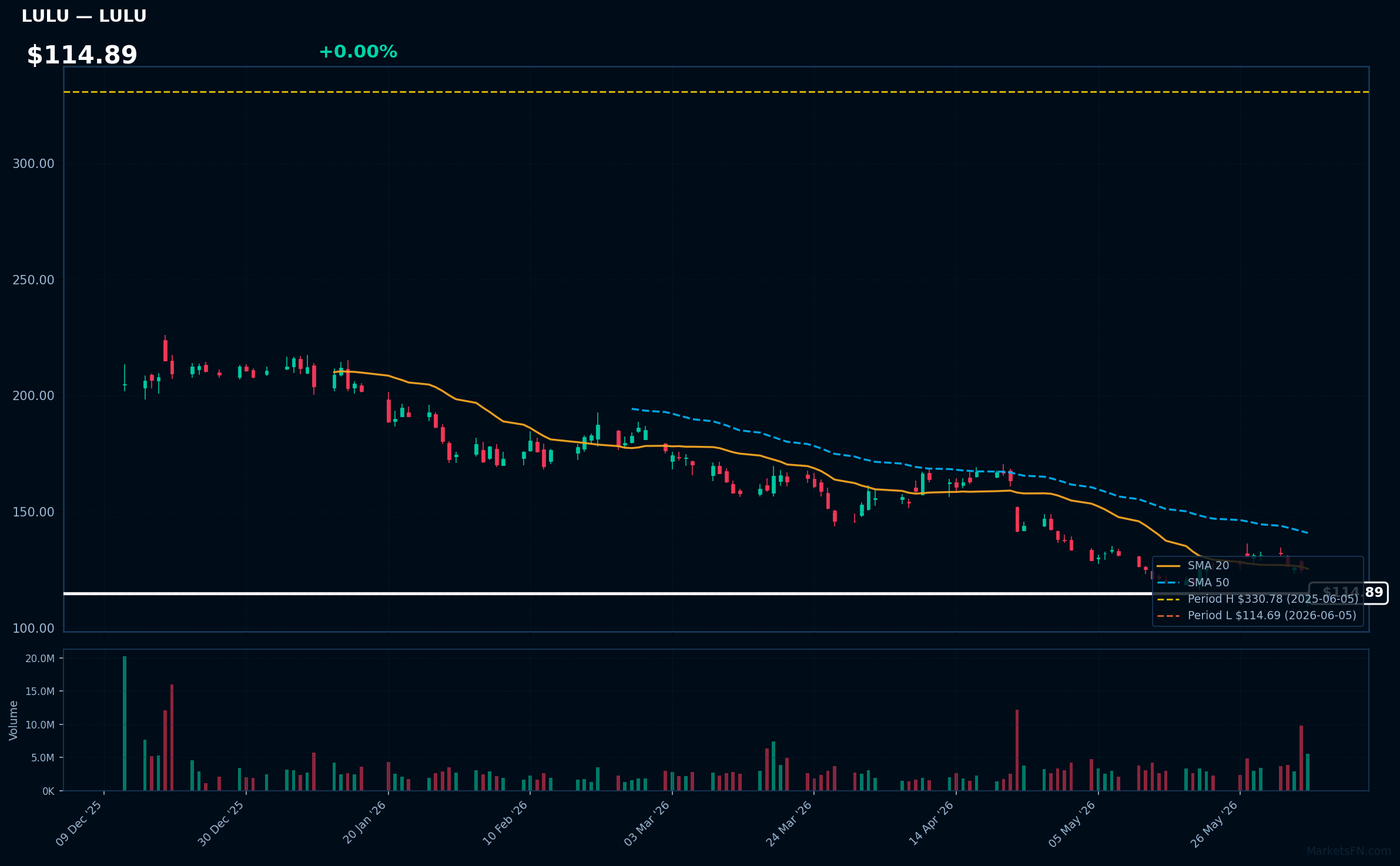Image resolution: width=1400 pixels, height=866 pixels.
Task: Click the 200.00 price axis label
Action: pyautogui.click(x=34, y=395)
